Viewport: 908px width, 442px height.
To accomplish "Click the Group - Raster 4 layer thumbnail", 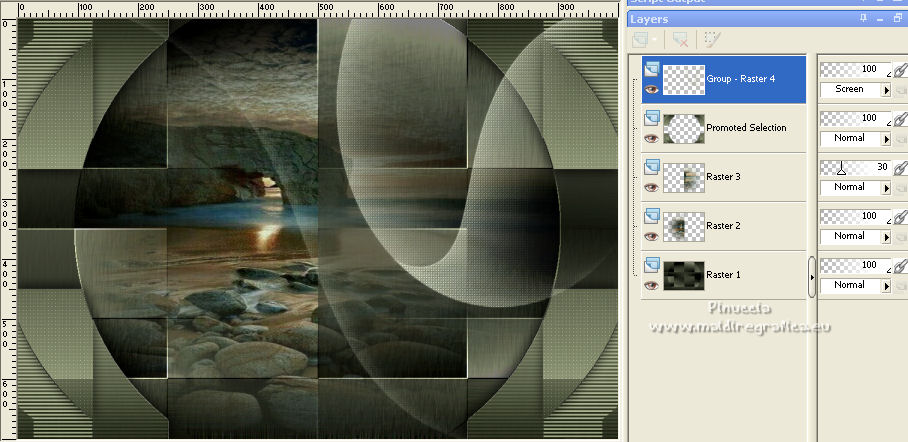I will pyautogui.click(x=684, y=79).
